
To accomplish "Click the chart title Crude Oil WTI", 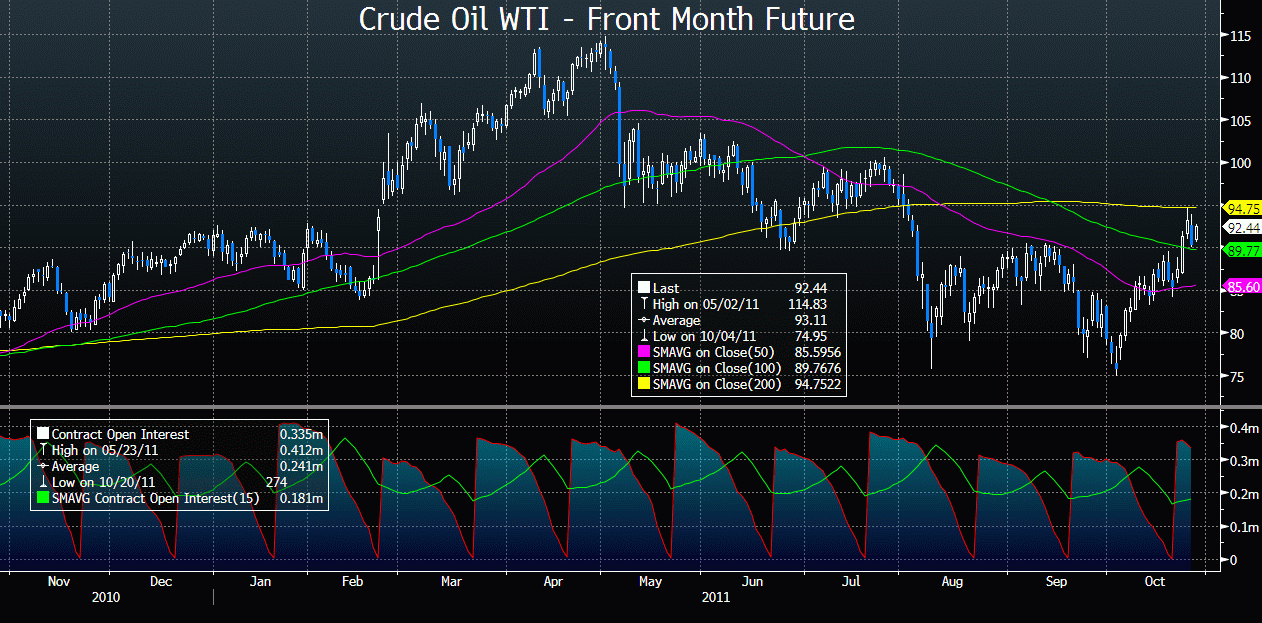I will [x=607, y=18].
